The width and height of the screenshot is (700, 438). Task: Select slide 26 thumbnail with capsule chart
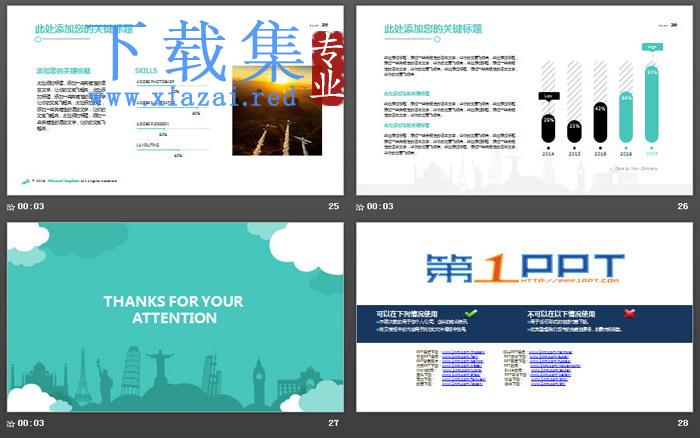[524, 100]
